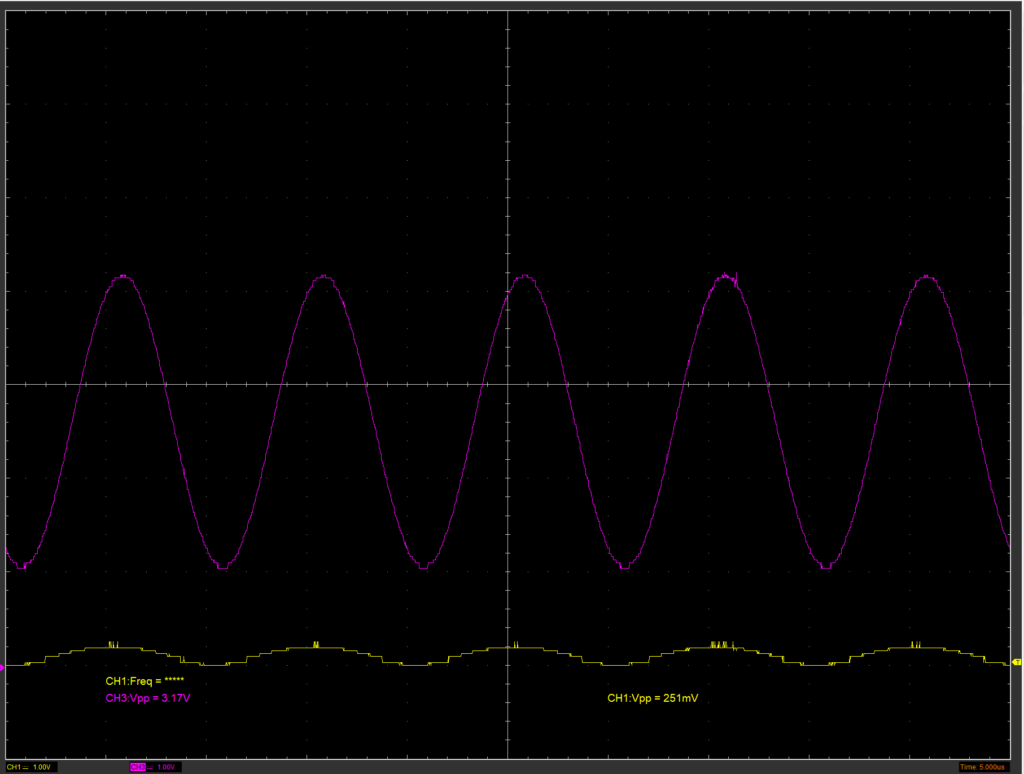The height and width of the screenshot is (774, 1024).
Task: Click the rightmost crest of yellow CH1 trace
Action: 915,646
